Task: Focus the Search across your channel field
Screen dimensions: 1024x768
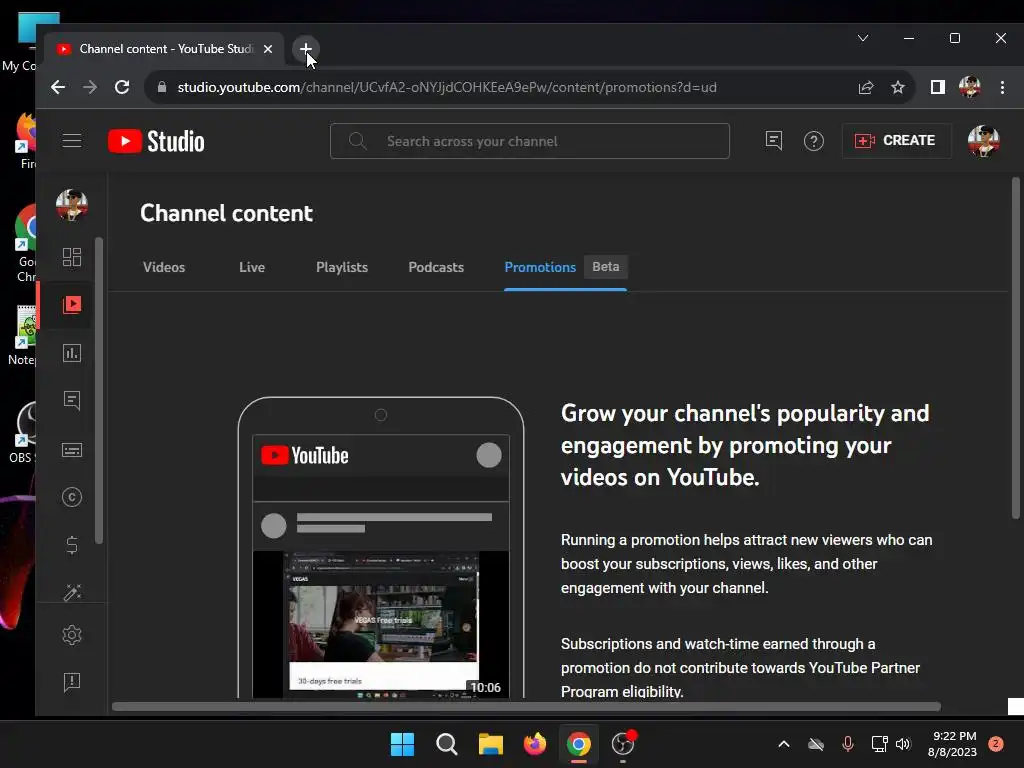Action: click(x=530, y=141)
